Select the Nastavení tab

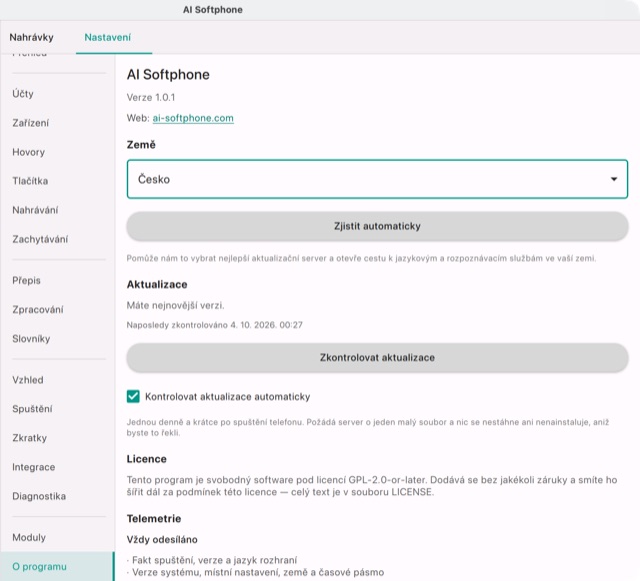point(107,37)
